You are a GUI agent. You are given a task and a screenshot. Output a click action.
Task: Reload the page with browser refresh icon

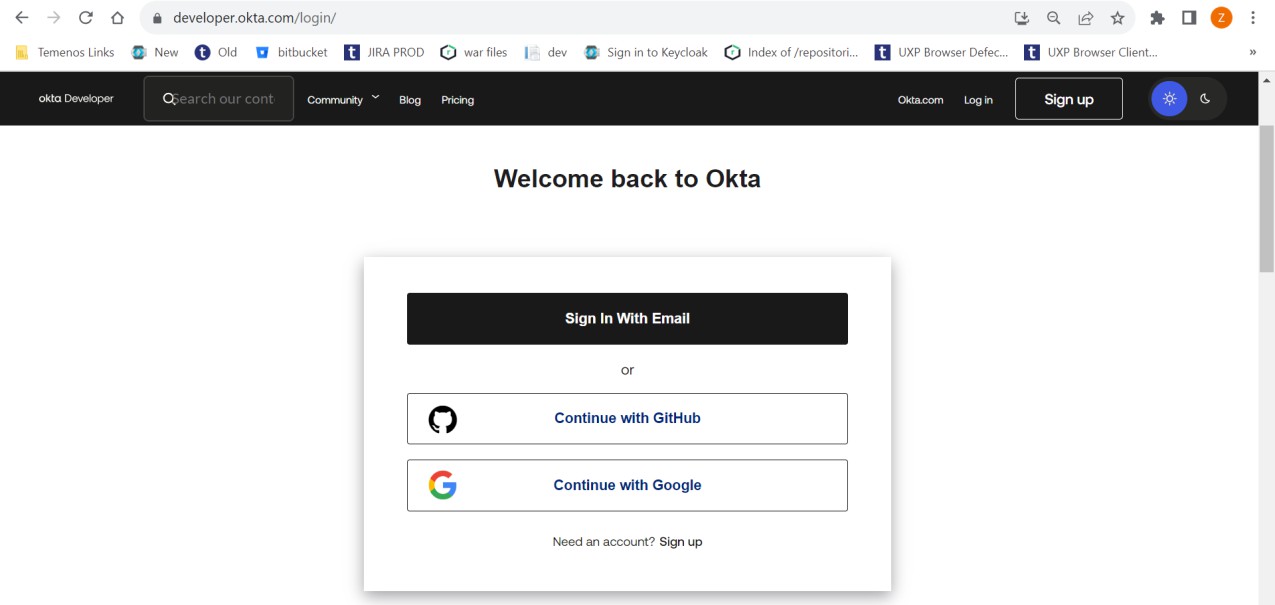click(x=85, y=18)
